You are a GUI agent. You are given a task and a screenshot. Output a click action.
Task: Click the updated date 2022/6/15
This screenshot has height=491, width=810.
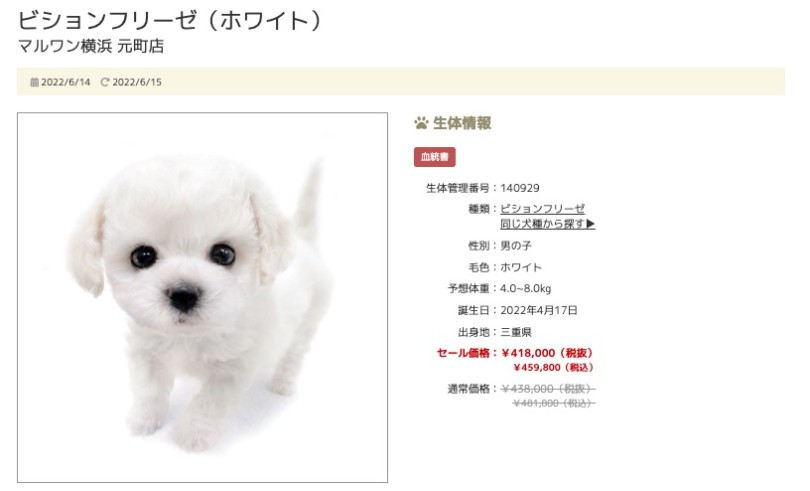(137, 82)
